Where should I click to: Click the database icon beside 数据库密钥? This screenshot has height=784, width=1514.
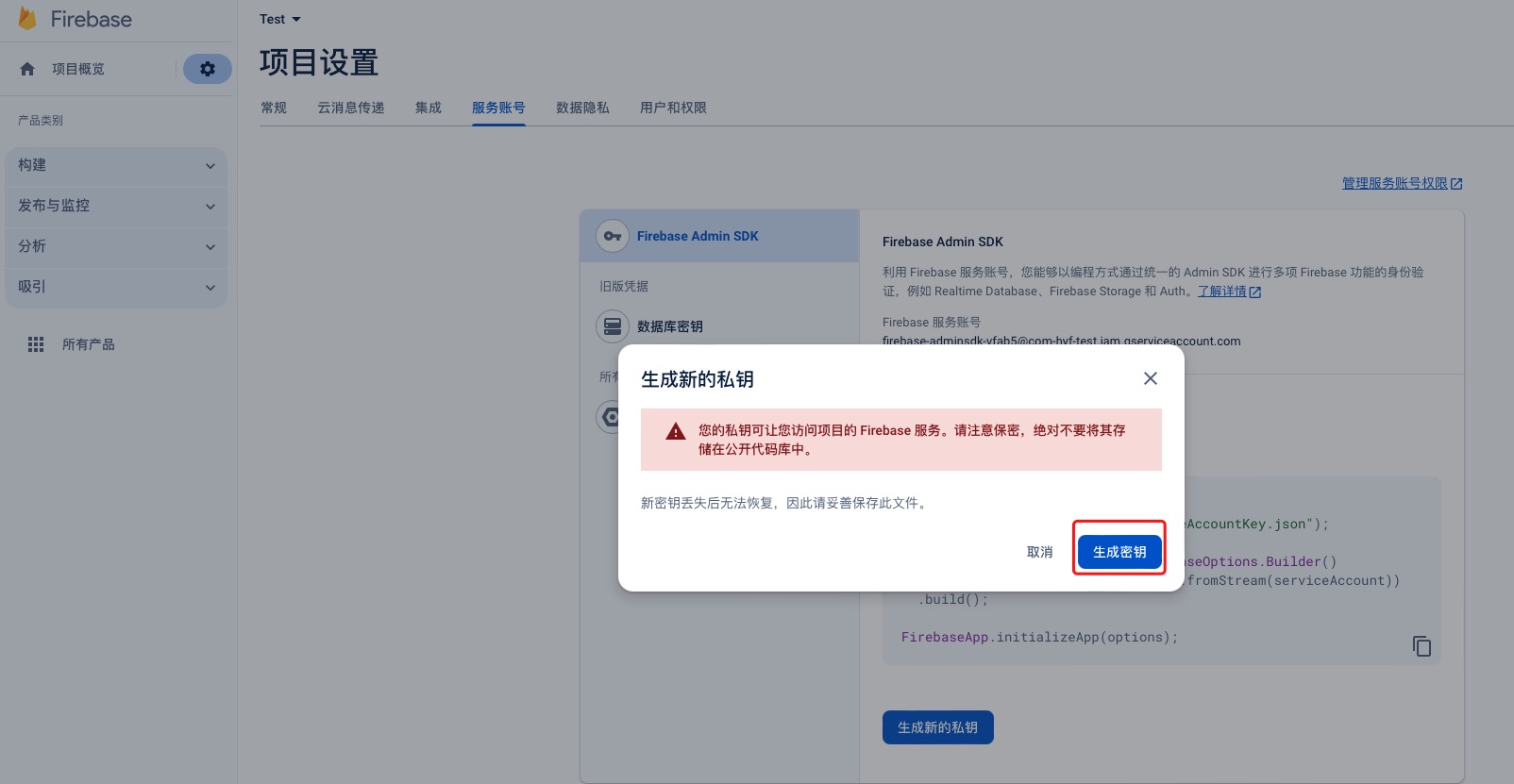tap(613, 326)
